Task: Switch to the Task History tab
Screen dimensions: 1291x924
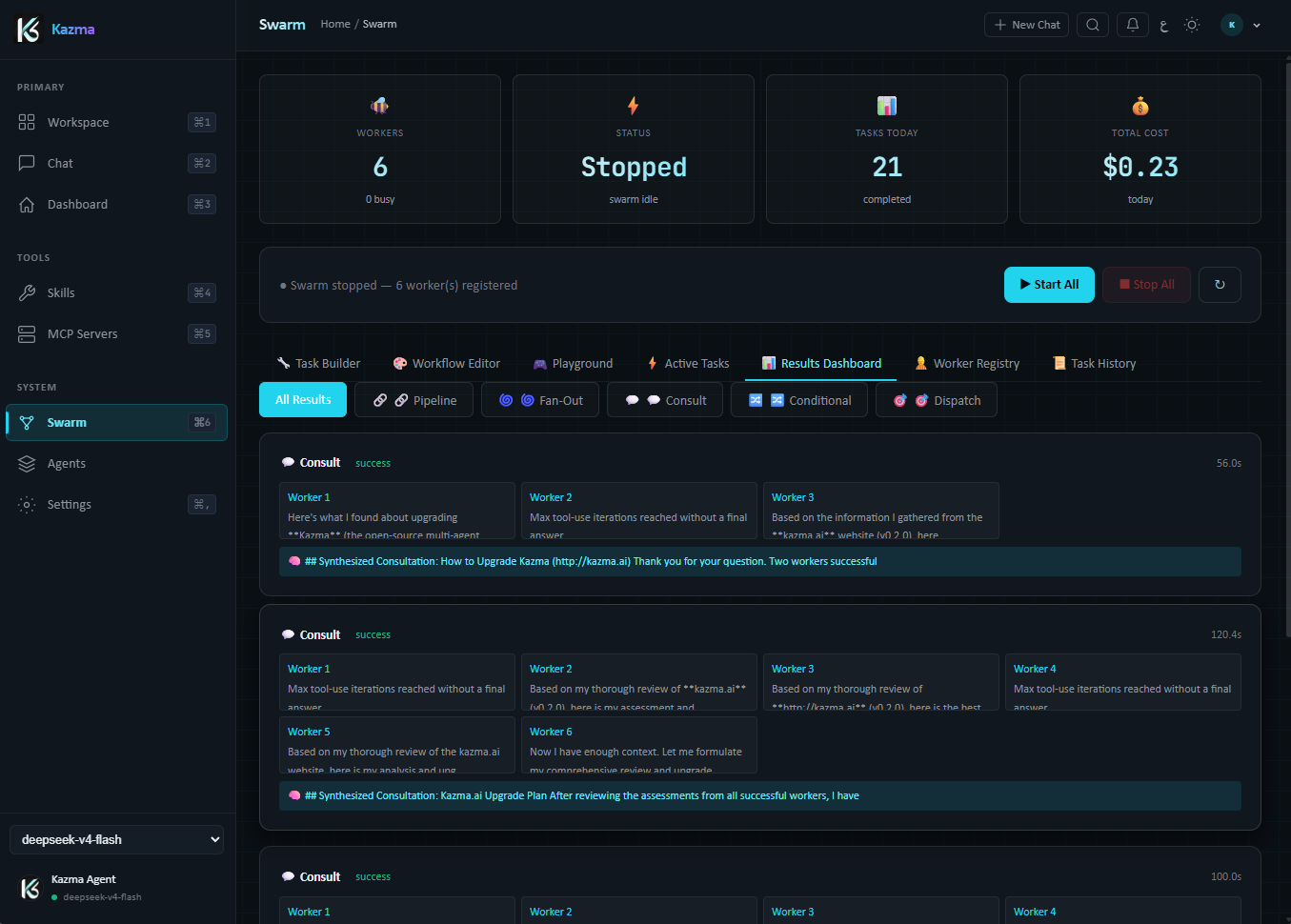Action: pyautogui.click(x=1094, y=363)
